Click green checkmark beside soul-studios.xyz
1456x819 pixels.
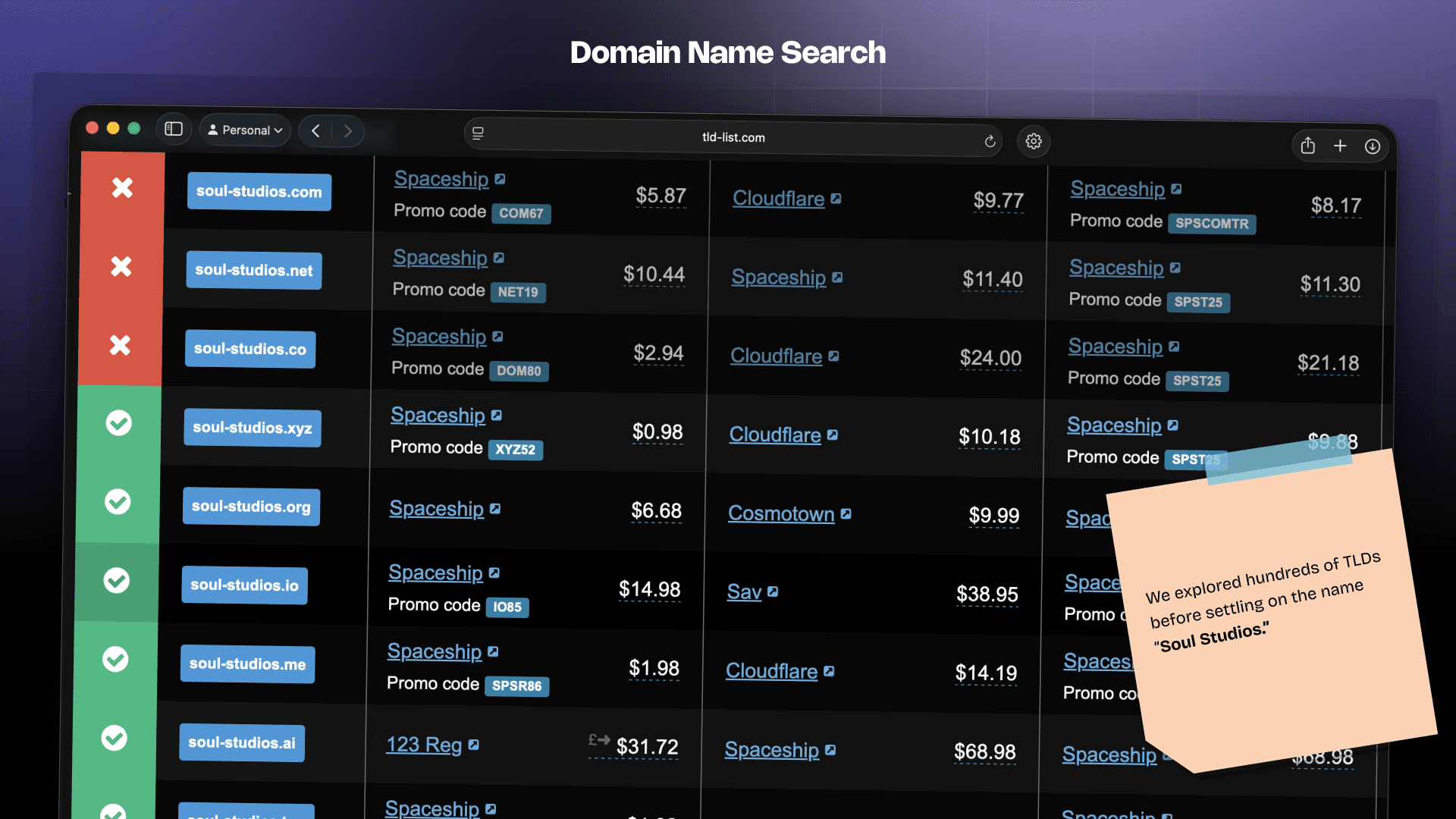tap(118, 423)
